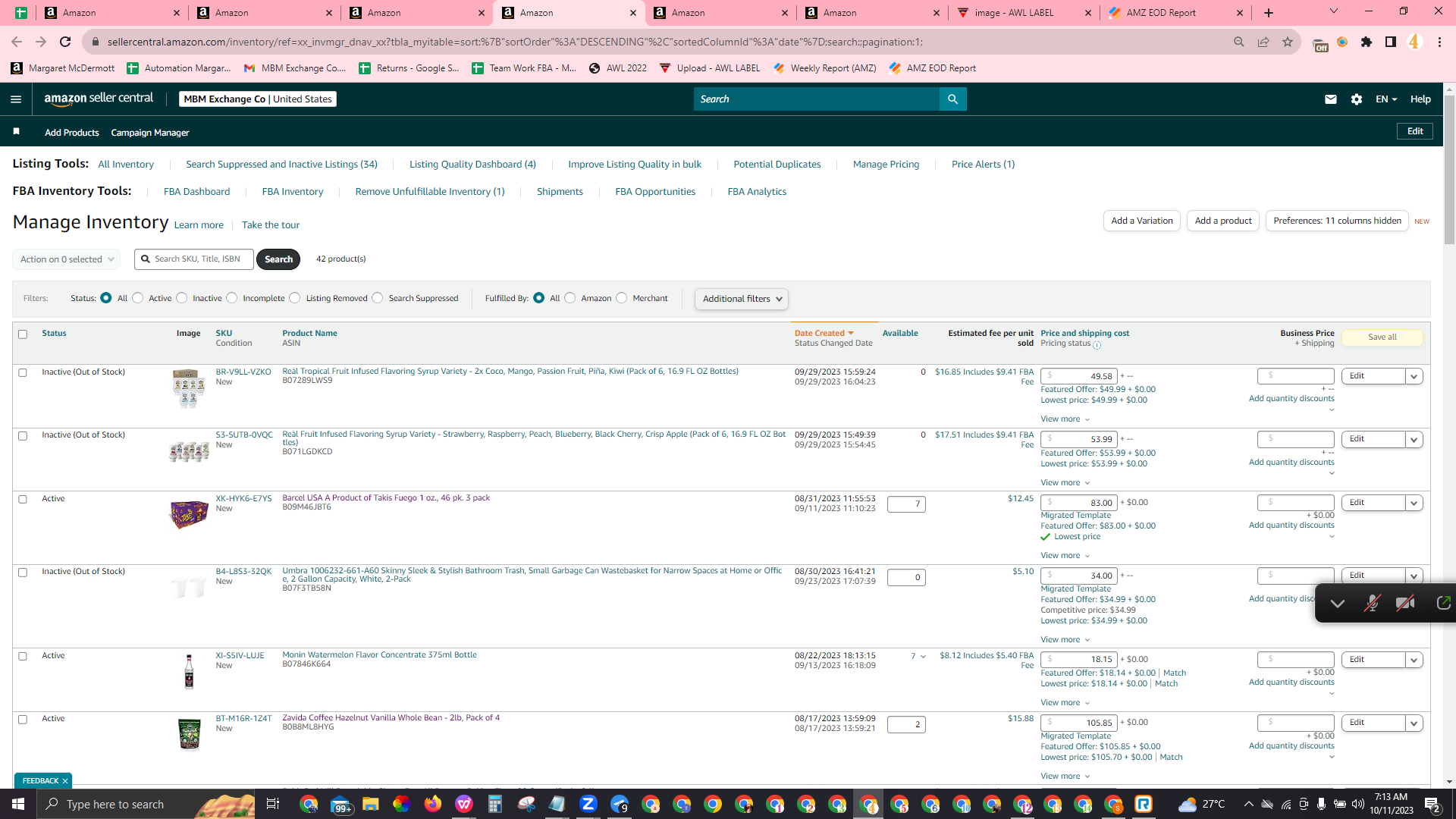Click the Add a Variation button
The width and height of the screenshot is (1456, 819).
[1142, 221]
